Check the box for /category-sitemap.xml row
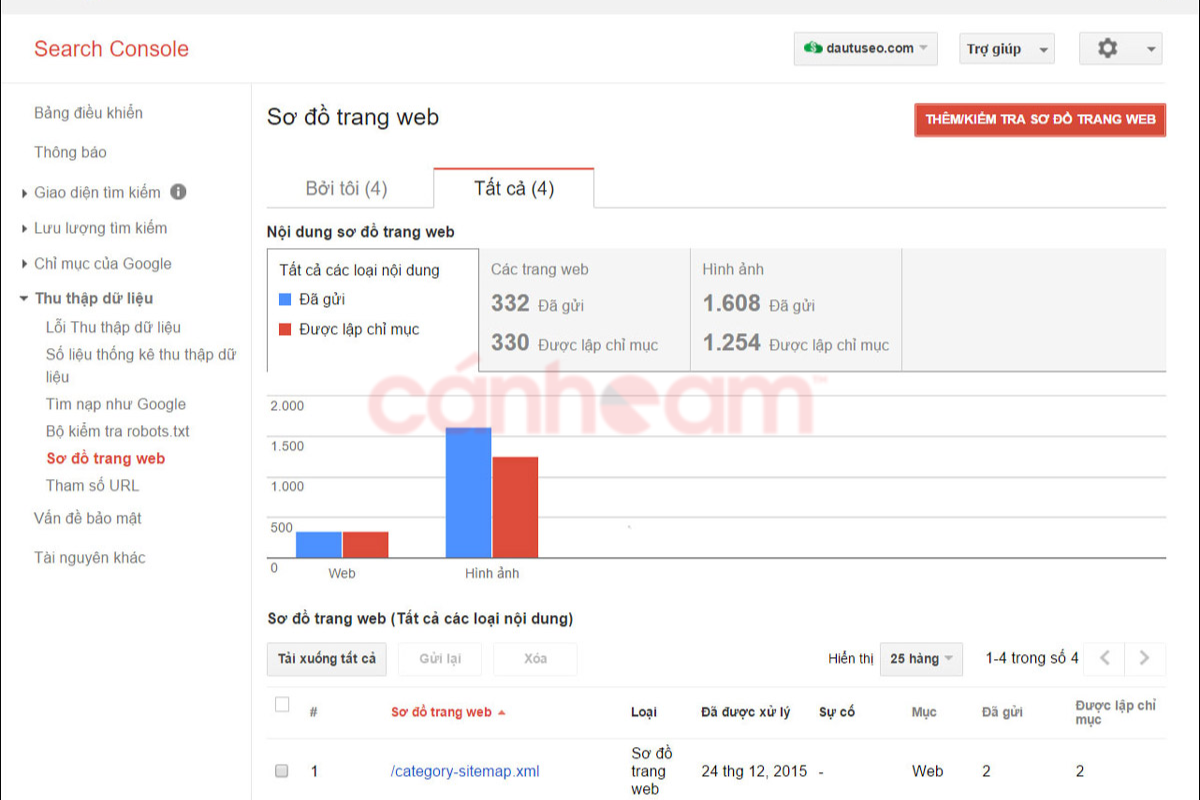The image size is (1200, 800). click(282, 771)
